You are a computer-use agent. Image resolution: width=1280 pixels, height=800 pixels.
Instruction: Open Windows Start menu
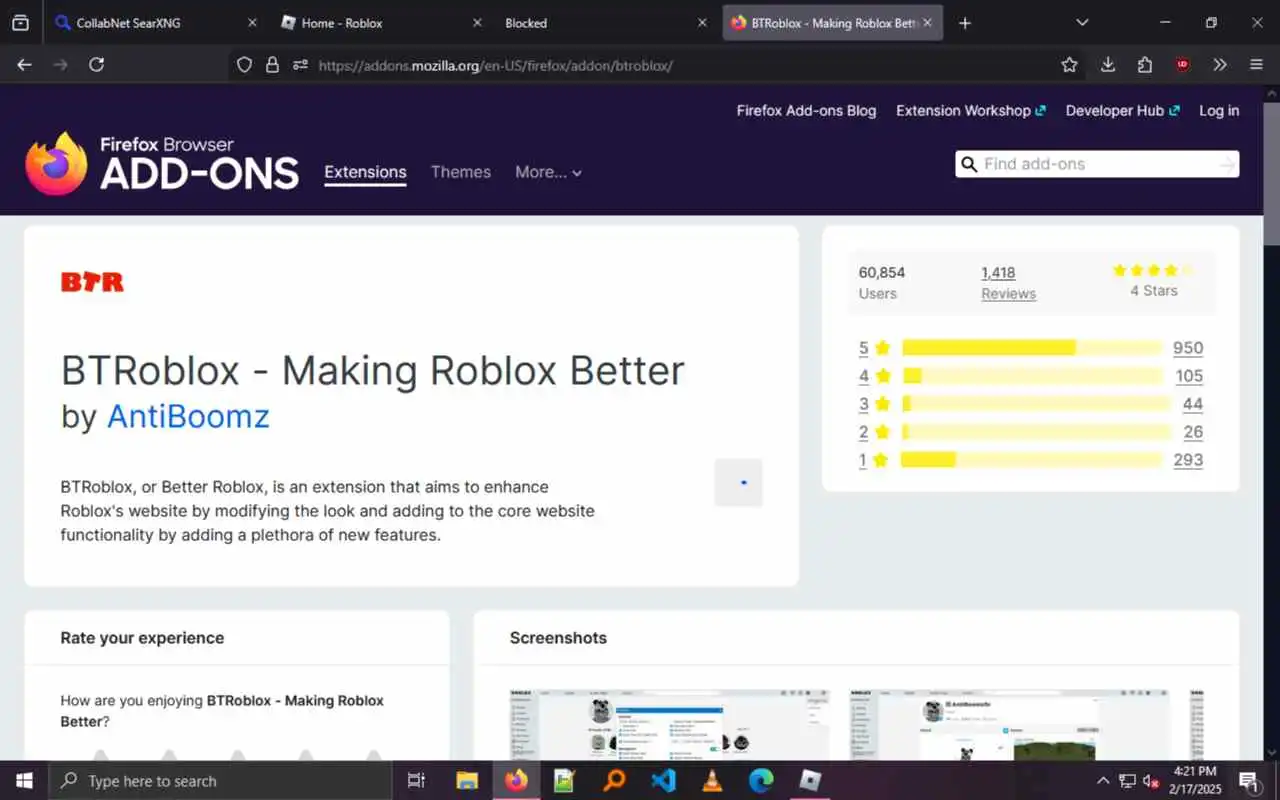click(23, 781)
